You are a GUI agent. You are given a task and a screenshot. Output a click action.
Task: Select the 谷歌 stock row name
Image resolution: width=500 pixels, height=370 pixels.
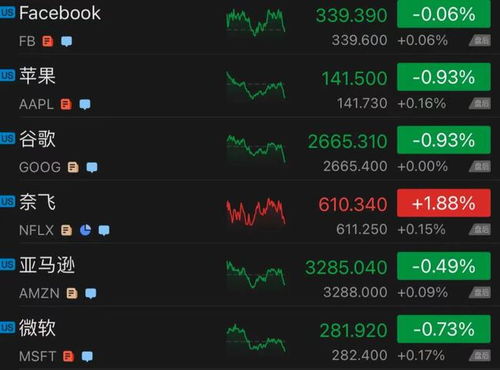tap(37, 139)
